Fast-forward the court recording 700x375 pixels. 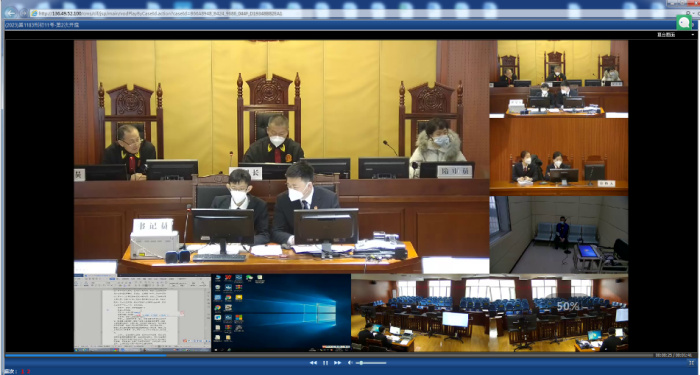click(338, 363)
